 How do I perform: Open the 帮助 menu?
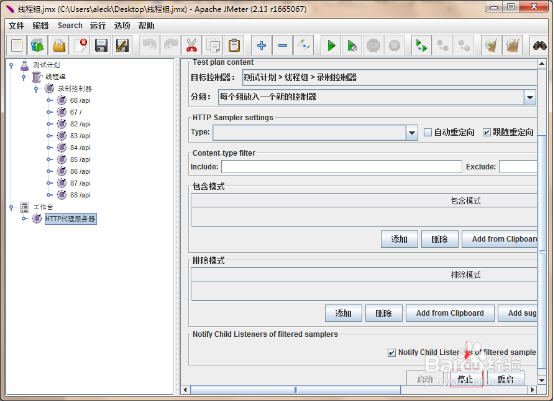(x=146, y=25)
